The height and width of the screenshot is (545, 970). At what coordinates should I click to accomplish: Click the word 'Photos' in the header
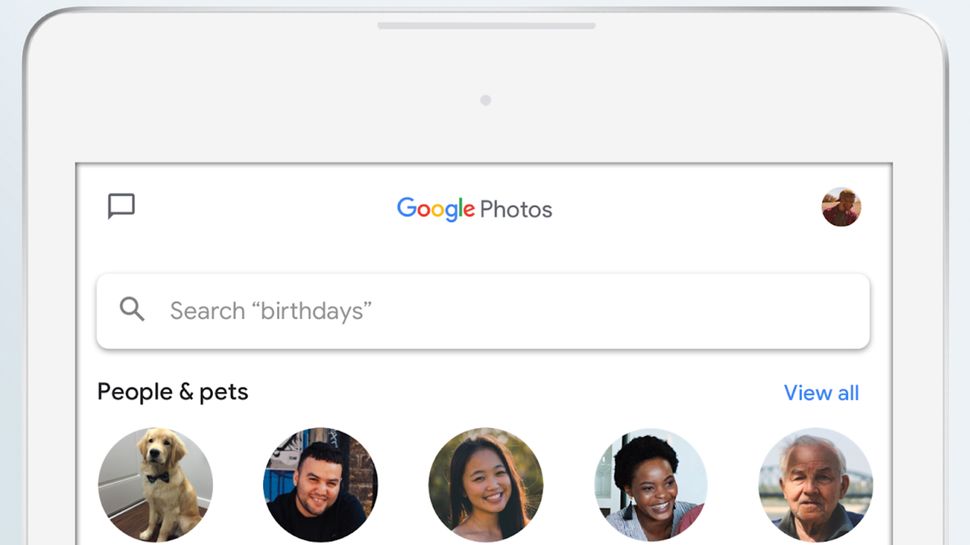point(516,210)
